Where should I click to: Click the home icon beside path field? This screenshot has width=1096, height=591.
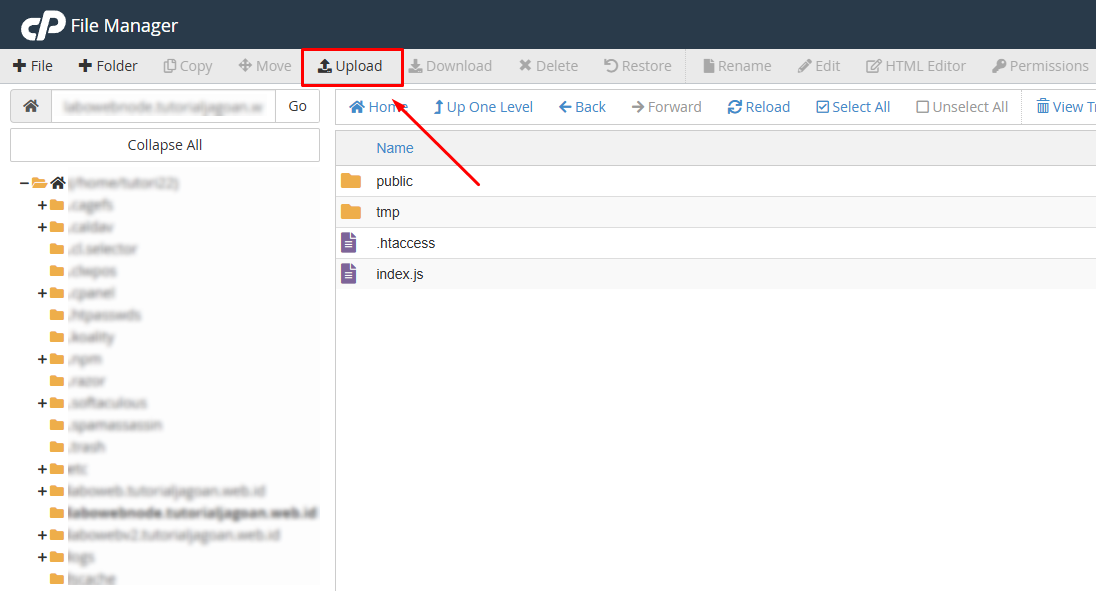31,106
